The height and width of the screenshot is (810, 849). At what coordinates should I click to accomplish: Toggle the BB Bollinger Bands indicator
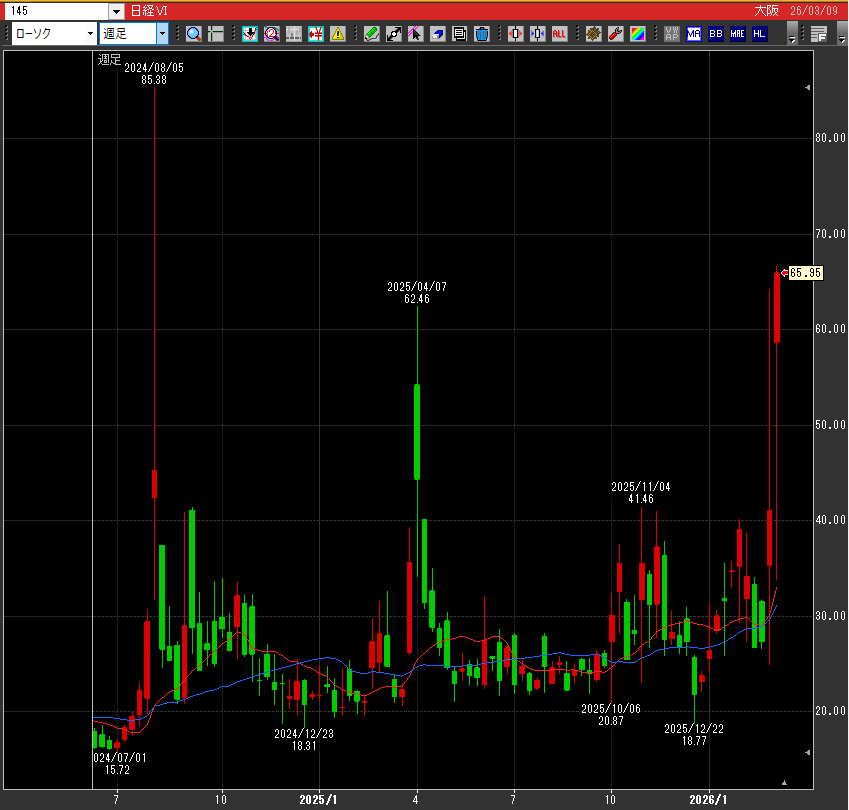point(716,34)
